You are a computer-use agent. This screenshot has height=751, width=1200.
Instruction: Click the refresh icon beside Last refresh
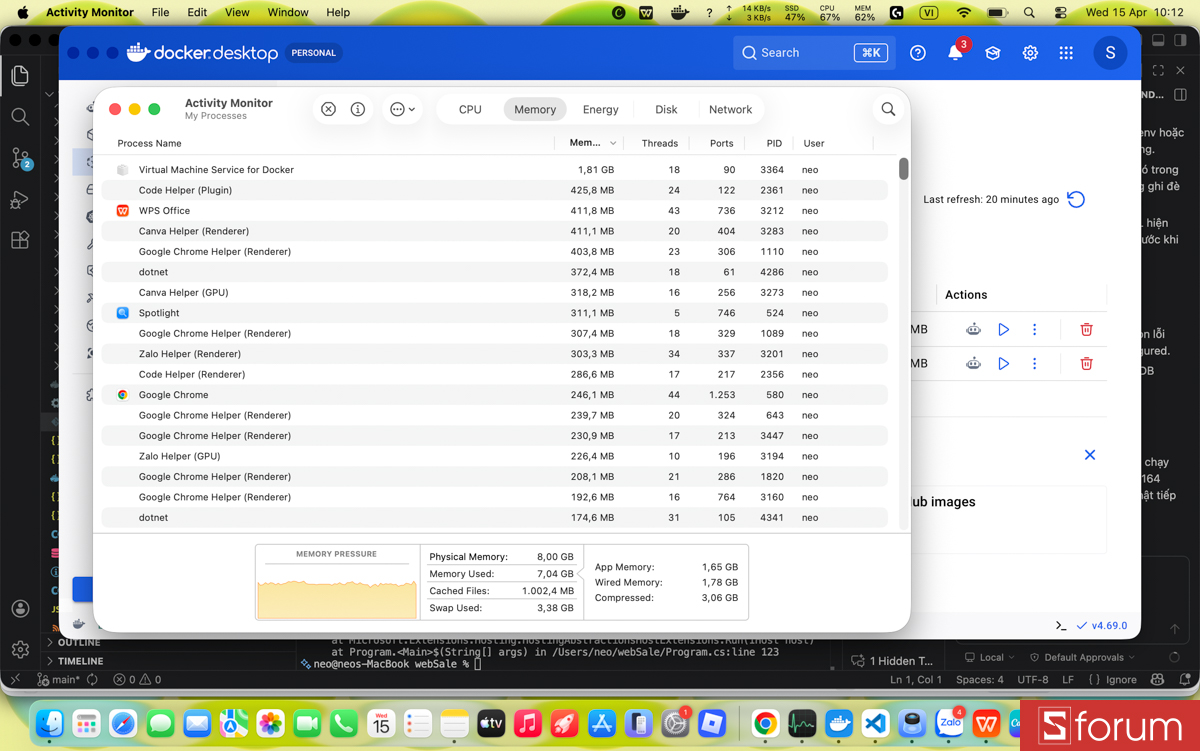[1076, 199]
